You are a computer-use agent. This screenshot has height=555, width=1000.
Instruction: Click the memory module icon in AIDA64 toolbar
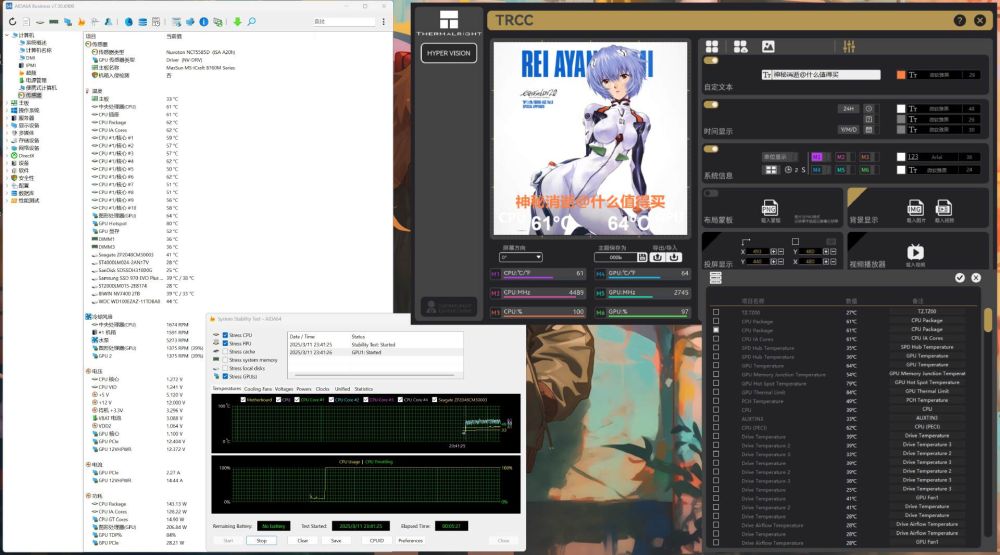click(x=54, y=22)
